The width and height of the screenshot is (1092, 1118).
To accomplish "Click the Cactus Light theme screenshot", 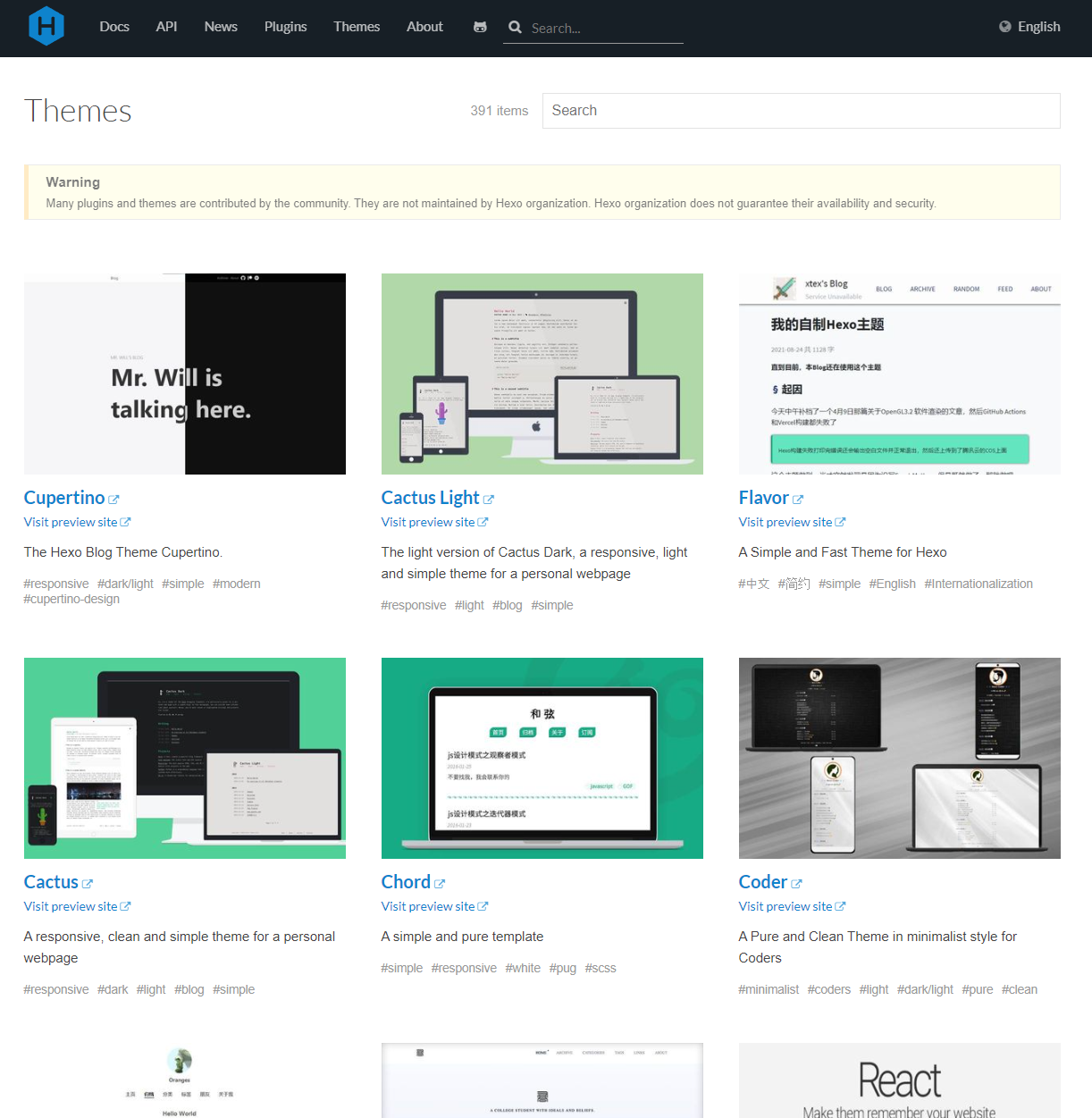I will (542, 374).
